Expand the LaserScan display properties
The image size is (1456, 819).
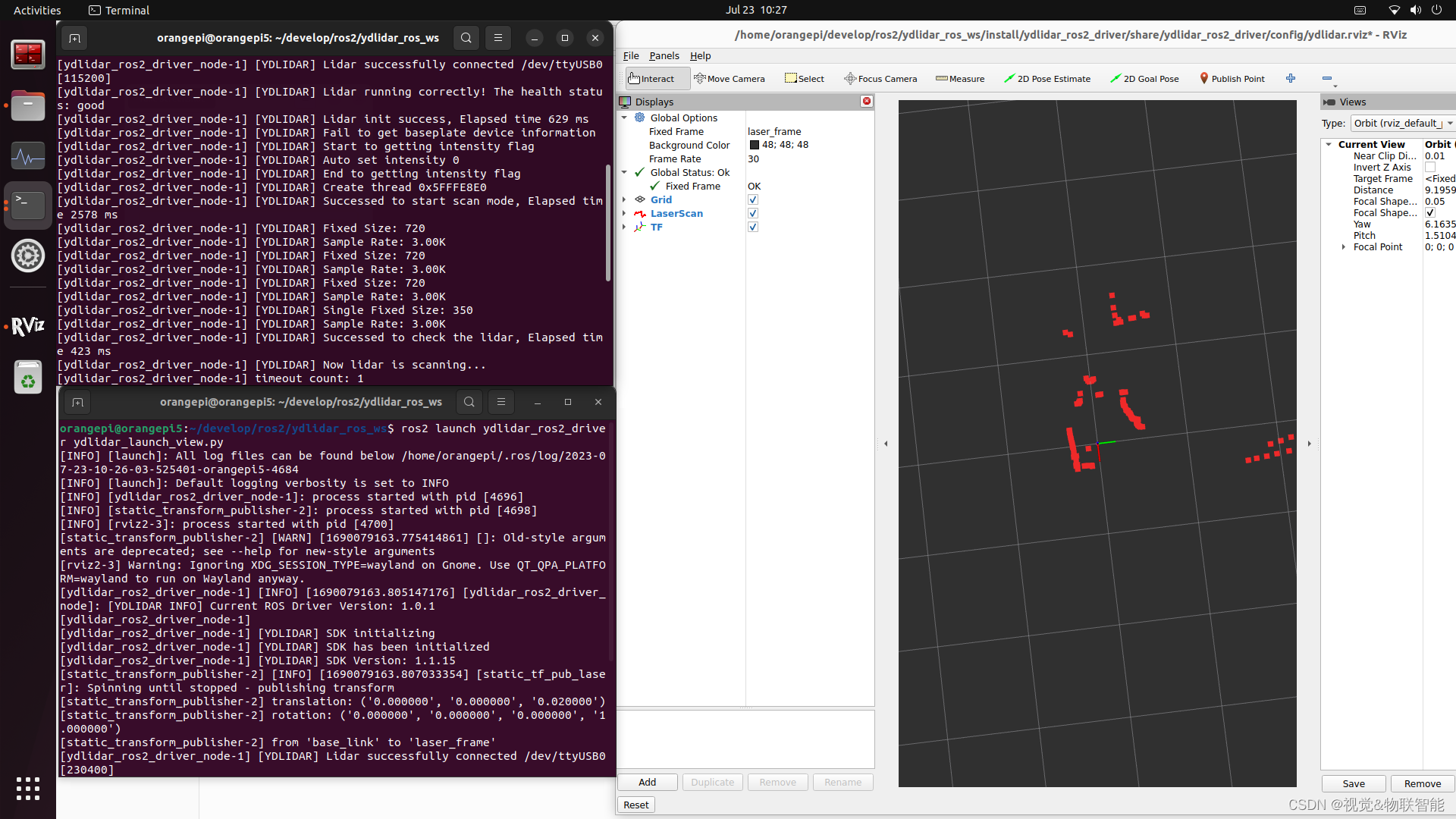625,213
